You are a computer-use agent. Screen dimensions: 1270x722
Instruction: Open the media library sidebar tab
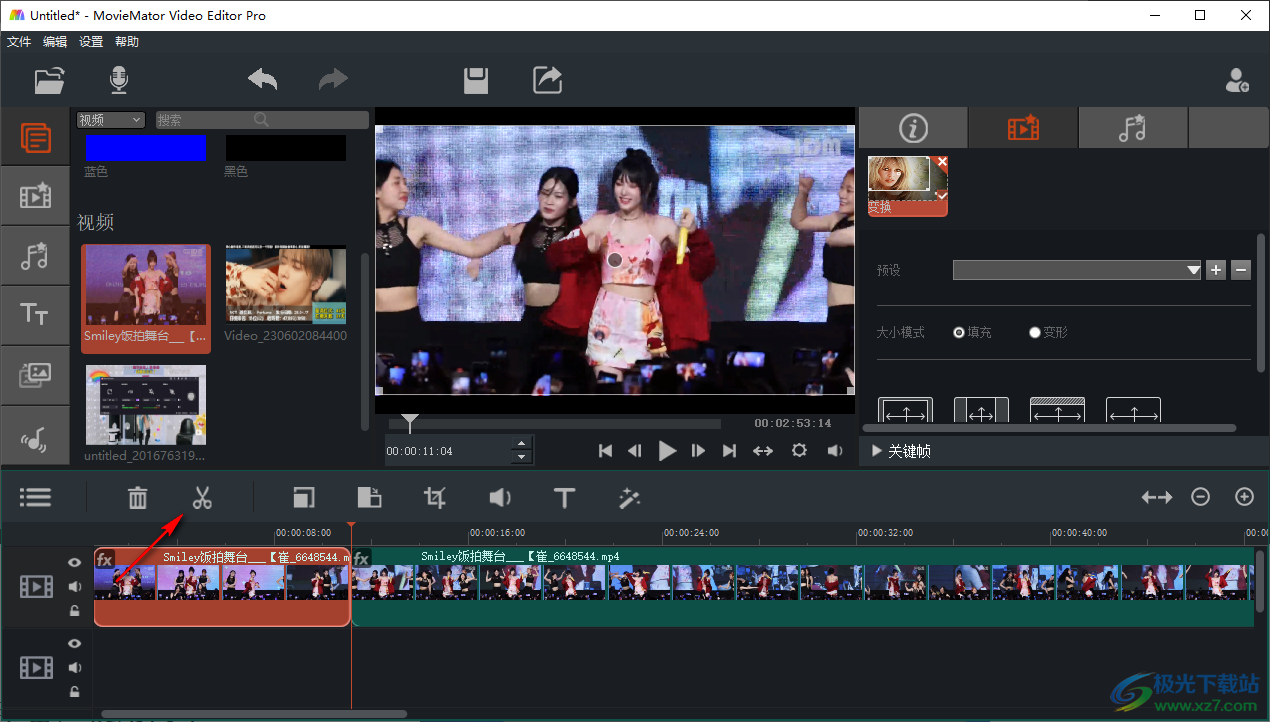pos(35,137)
